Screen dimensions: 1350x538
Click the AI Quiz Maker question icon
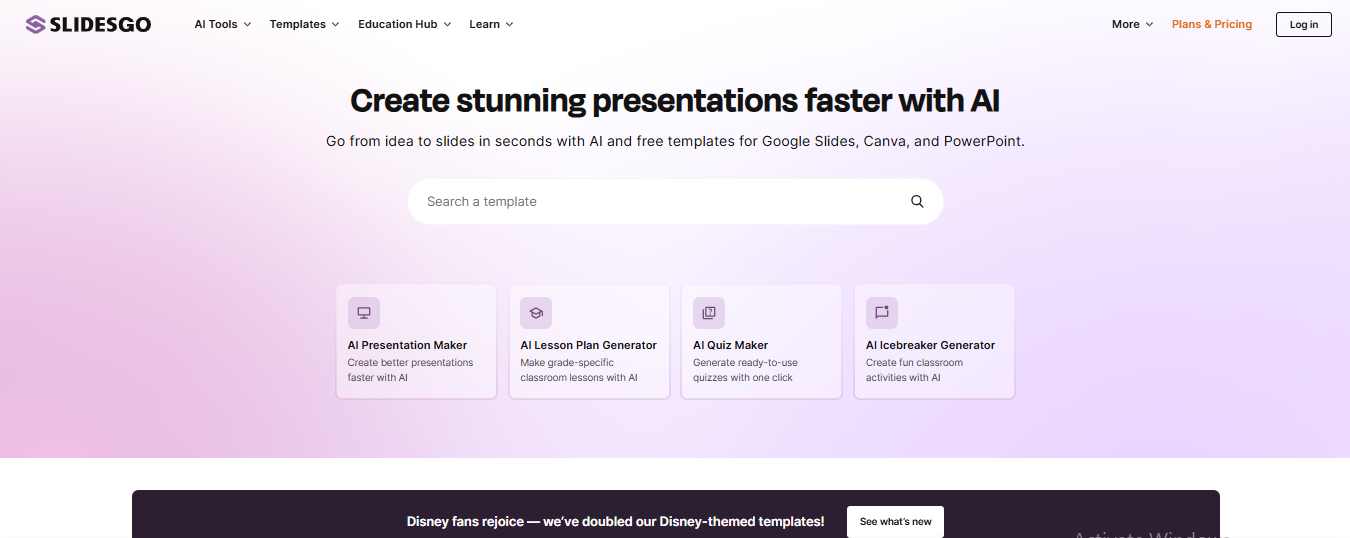[709, 313]
